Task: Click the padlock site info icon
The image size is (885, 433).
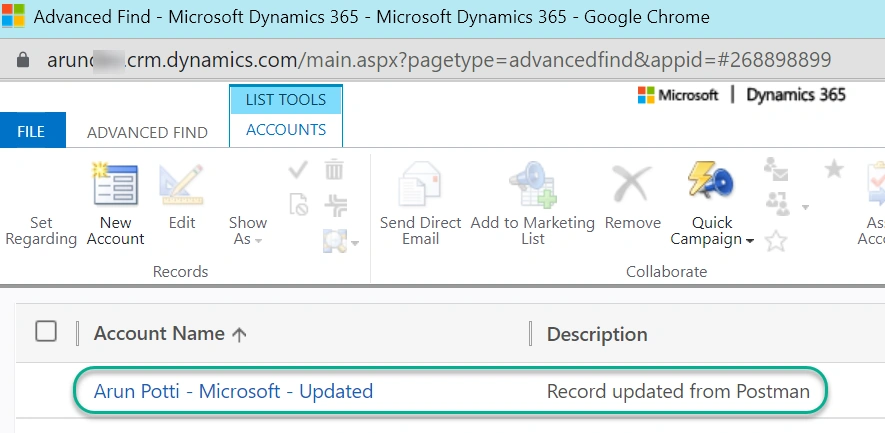Action: pos(23,60)
